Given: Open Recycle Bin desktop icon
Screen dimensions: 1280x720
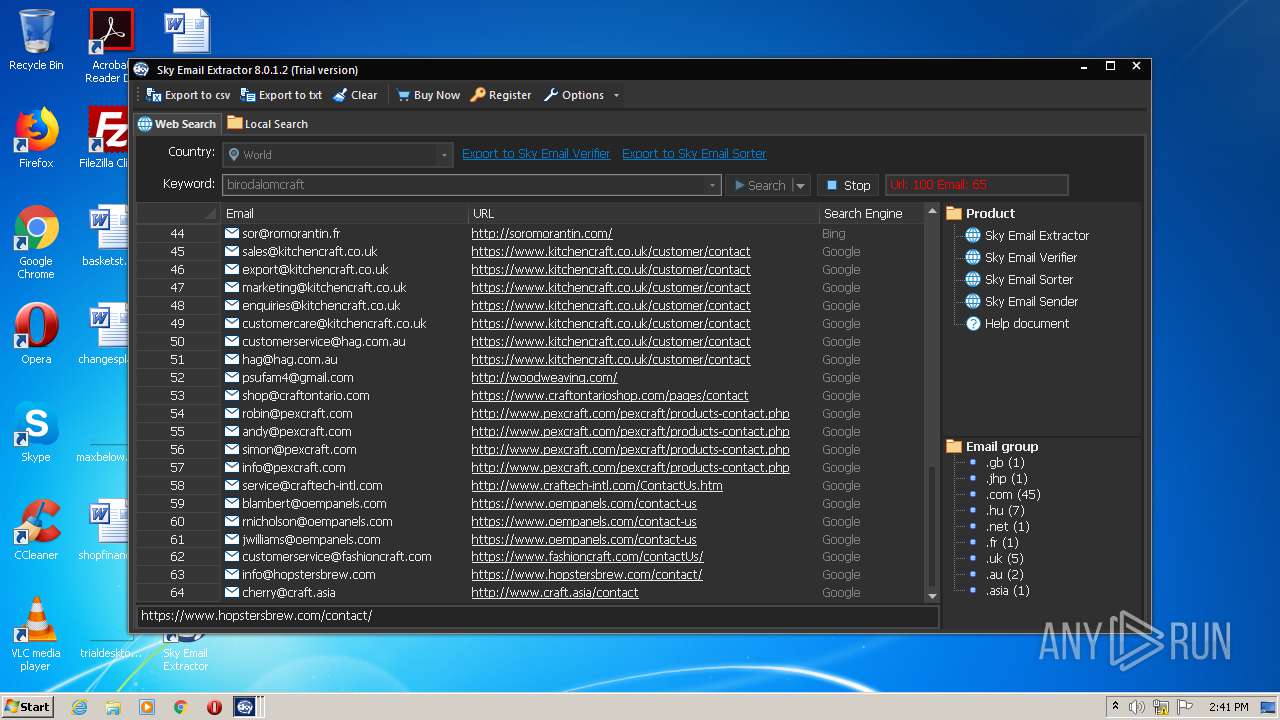Looking at the screenshot, I should pyautogui.click(x=36, y=40).
